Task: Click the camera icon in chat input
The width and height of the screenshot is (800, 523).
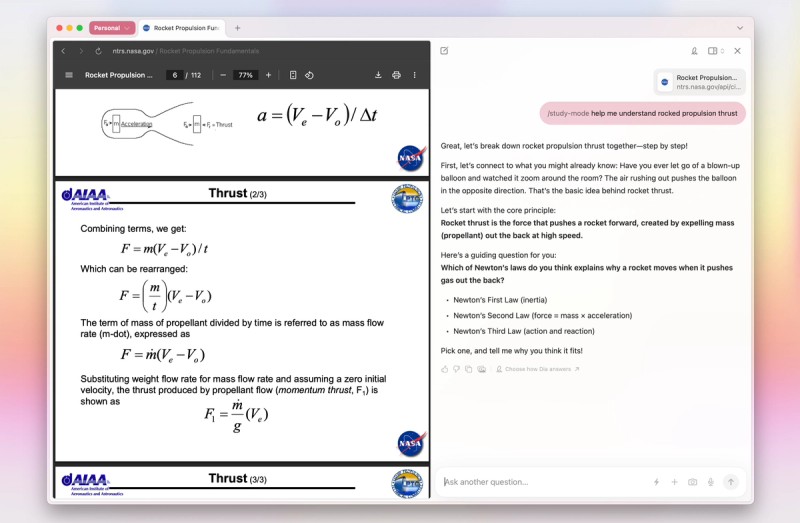Action: 692,482
